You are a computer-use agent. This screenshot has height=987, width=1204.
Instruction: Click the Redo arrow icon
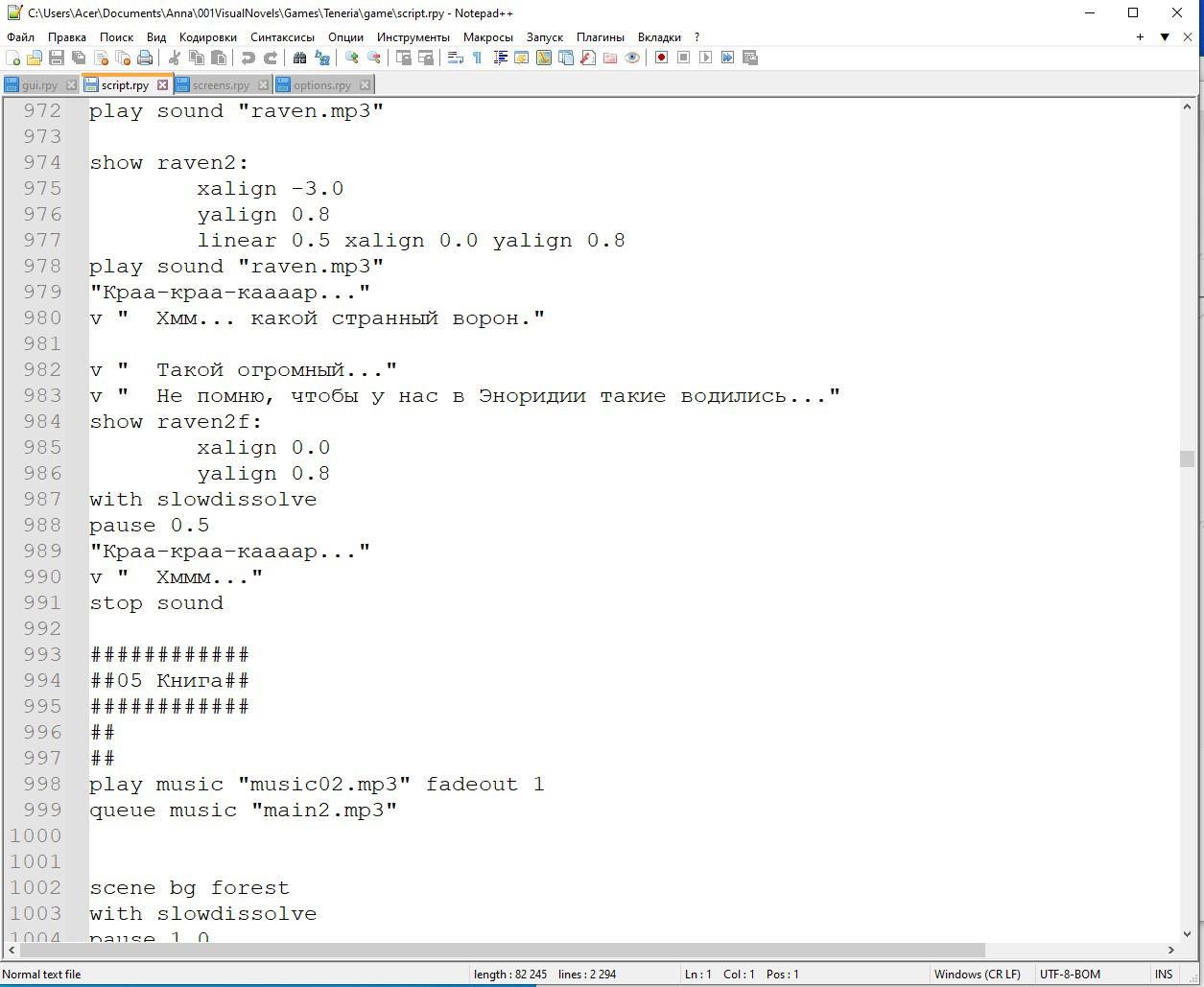[271, 58]
